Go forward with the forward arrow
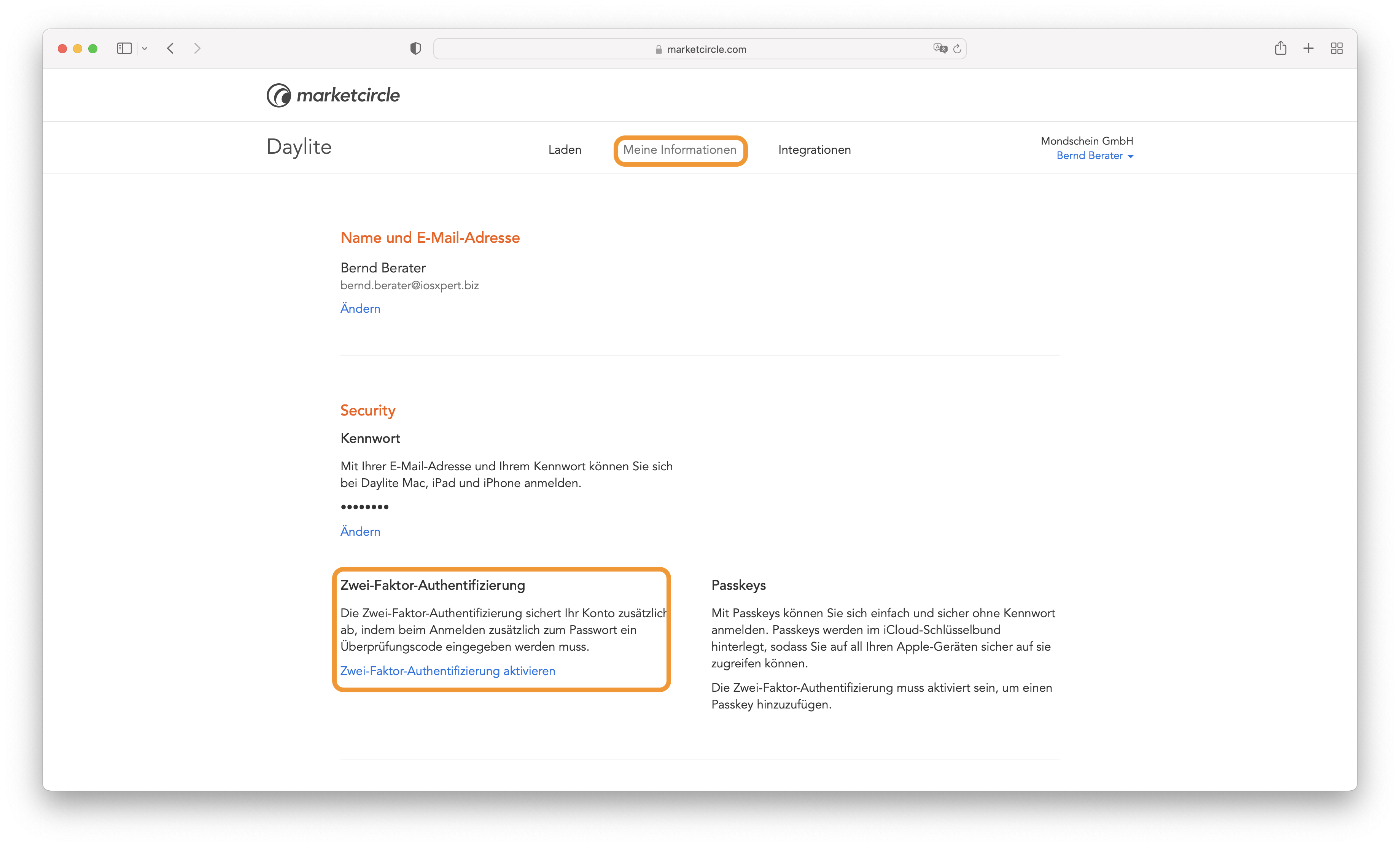1400x847 pixels. coord(197,49)
